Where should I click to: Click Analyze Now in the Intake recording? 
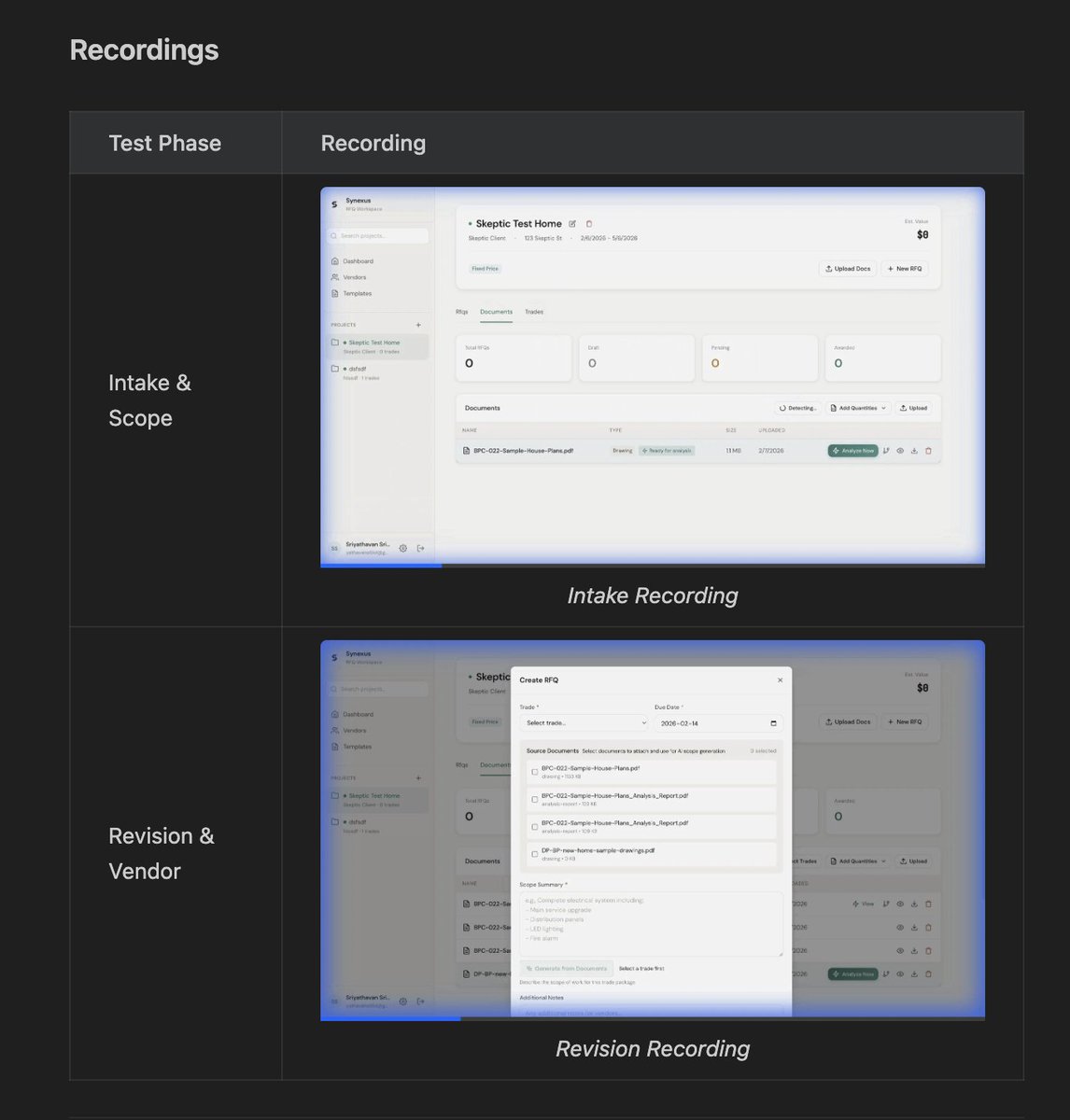[853, 451]
